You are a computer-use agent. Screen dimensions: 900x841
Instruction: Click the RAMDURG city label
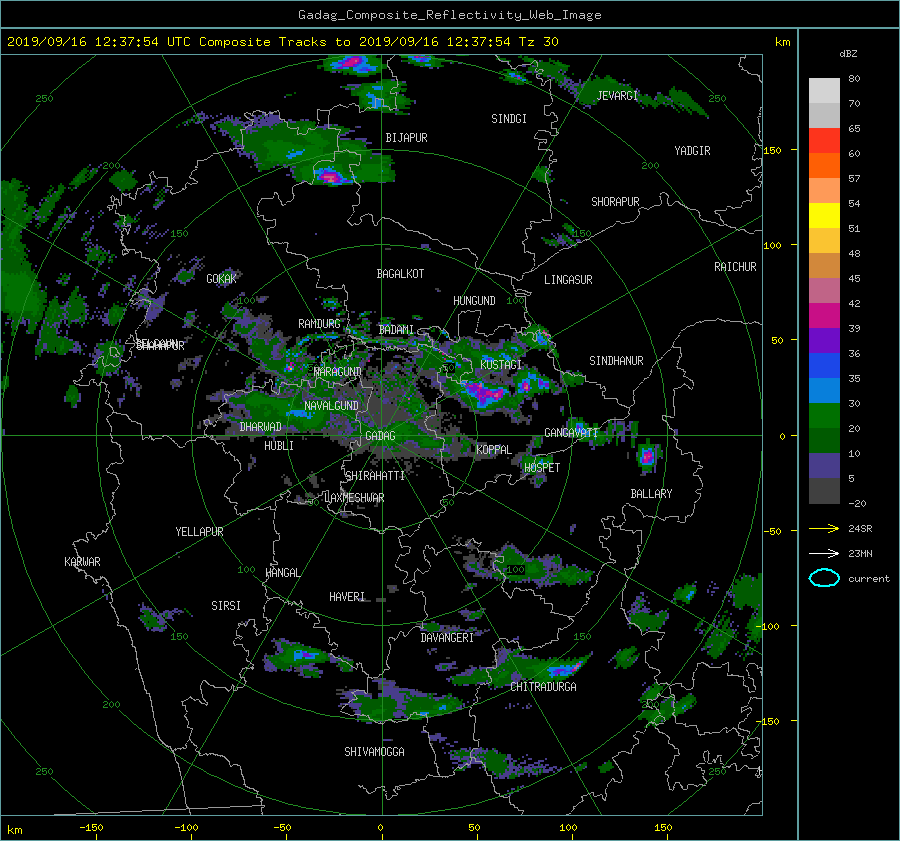pyautogui.click(x=319, y=324)
